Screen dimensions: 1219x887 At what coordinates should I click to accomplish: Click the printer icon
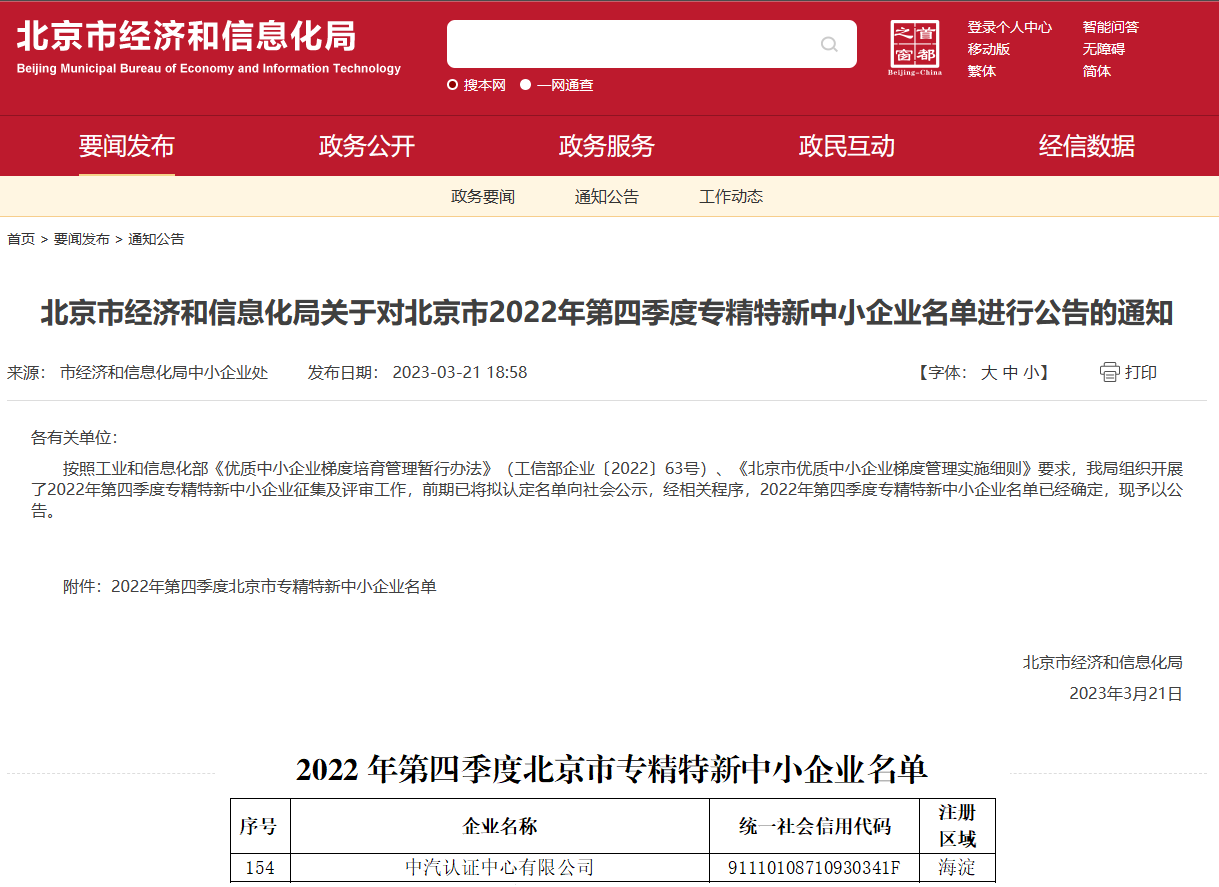coord(1109,372)
